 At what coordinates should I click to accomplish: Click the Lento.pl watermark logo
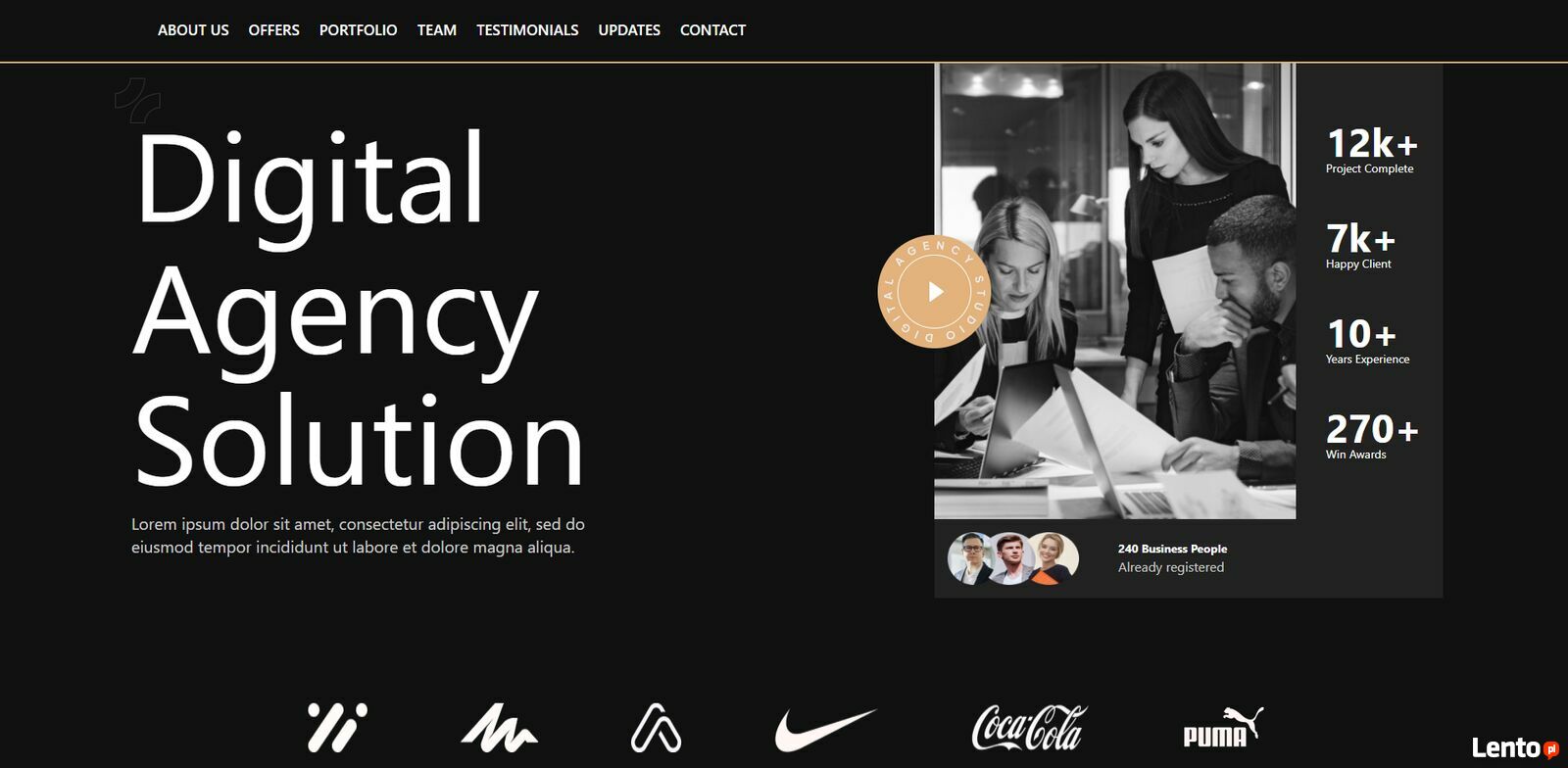1514,748
